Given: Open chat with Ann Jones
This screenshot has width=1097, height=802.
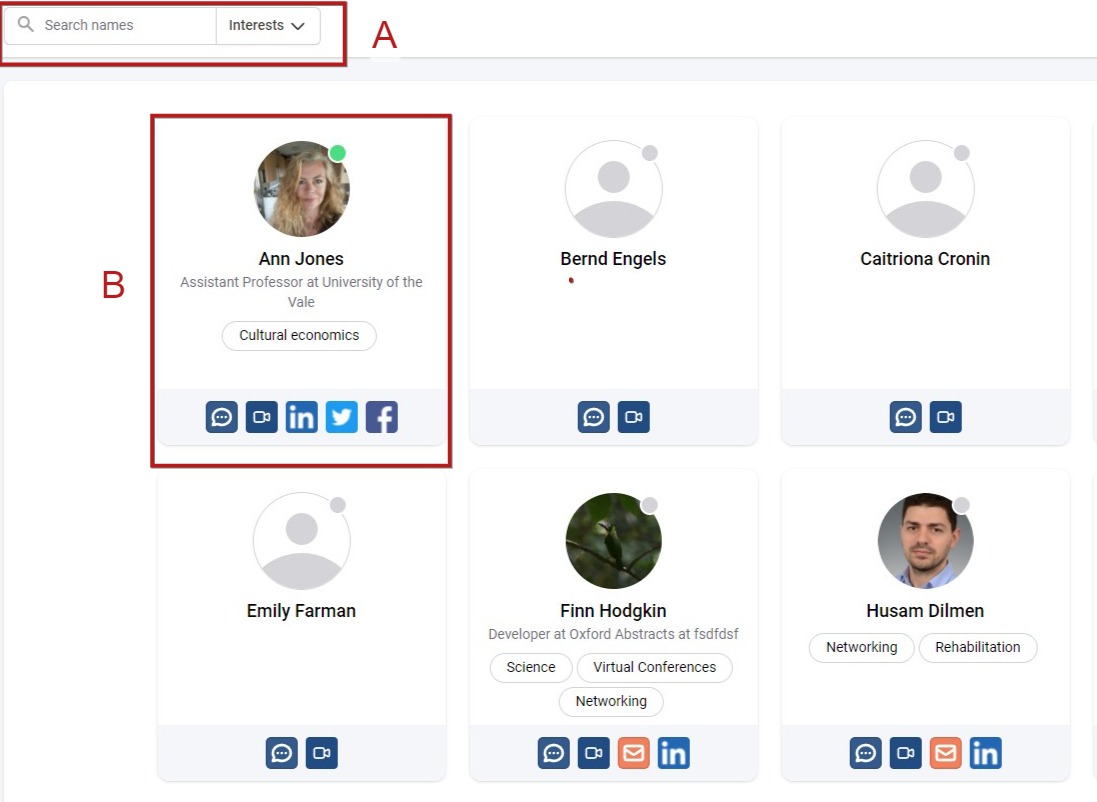Looking at the screenshot, I should tap(222, 417).
